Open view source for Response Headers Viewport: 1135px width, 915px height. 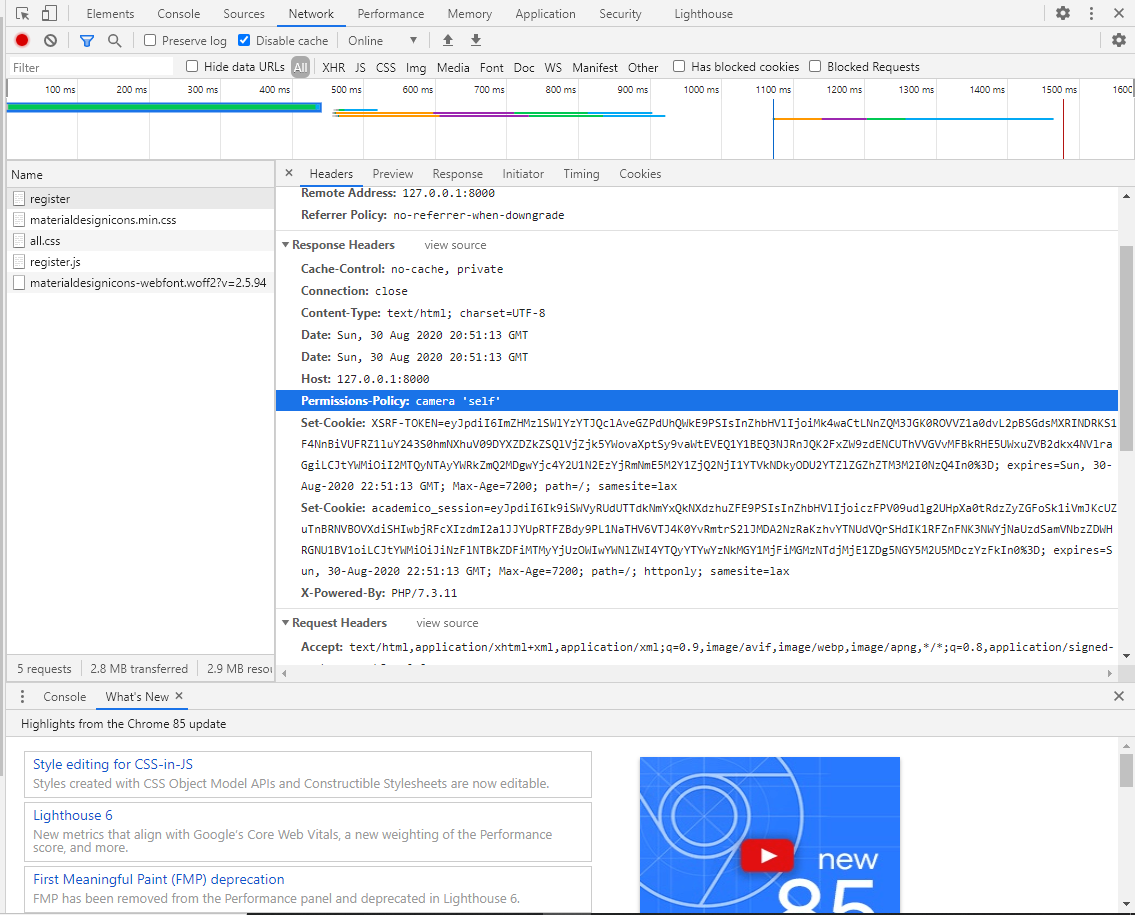click(x=455, y=244)
